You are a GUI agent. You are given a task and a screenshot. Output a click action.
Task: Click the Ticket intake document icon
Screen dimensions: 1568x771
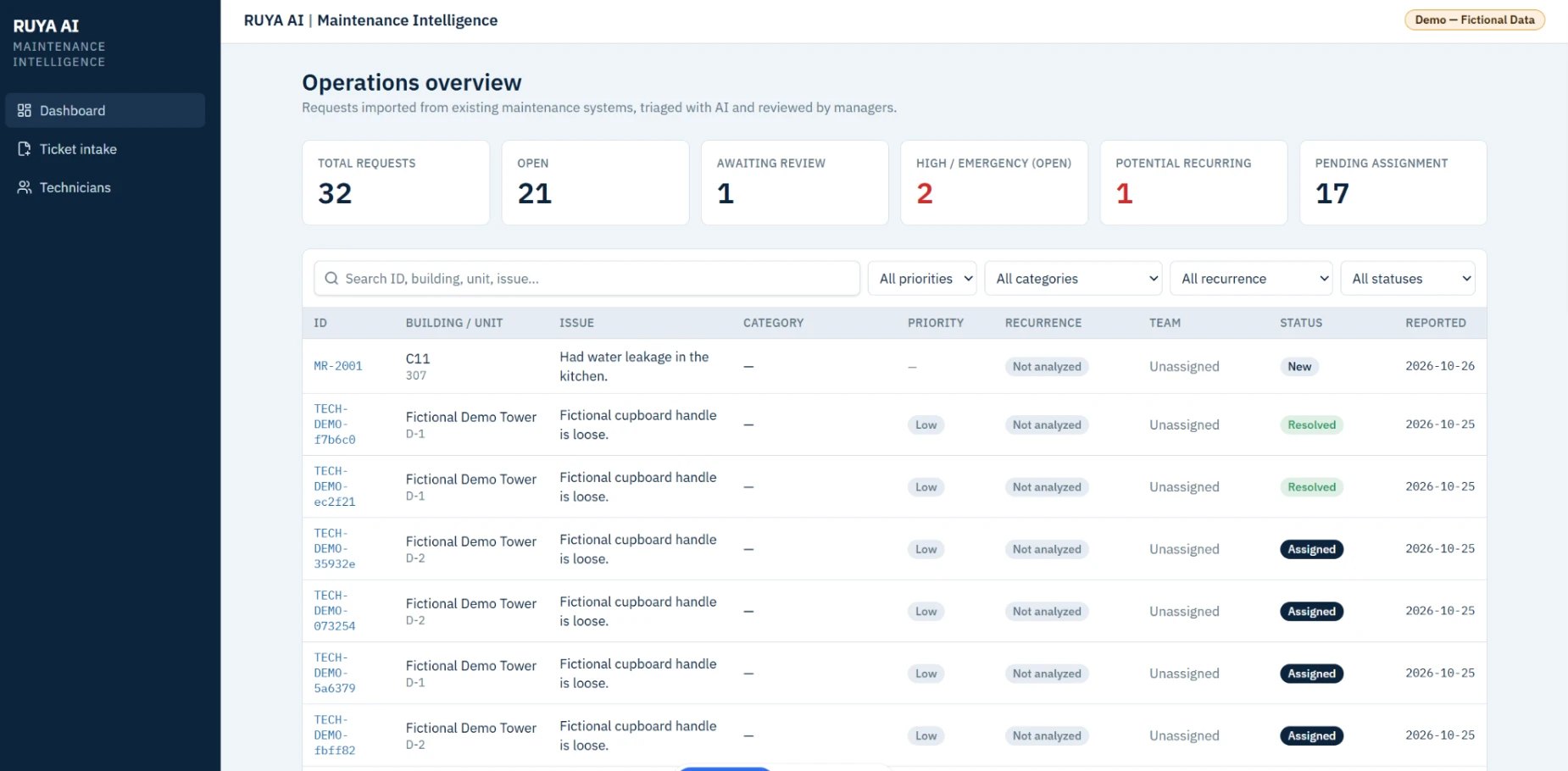[x=25, y=149]
